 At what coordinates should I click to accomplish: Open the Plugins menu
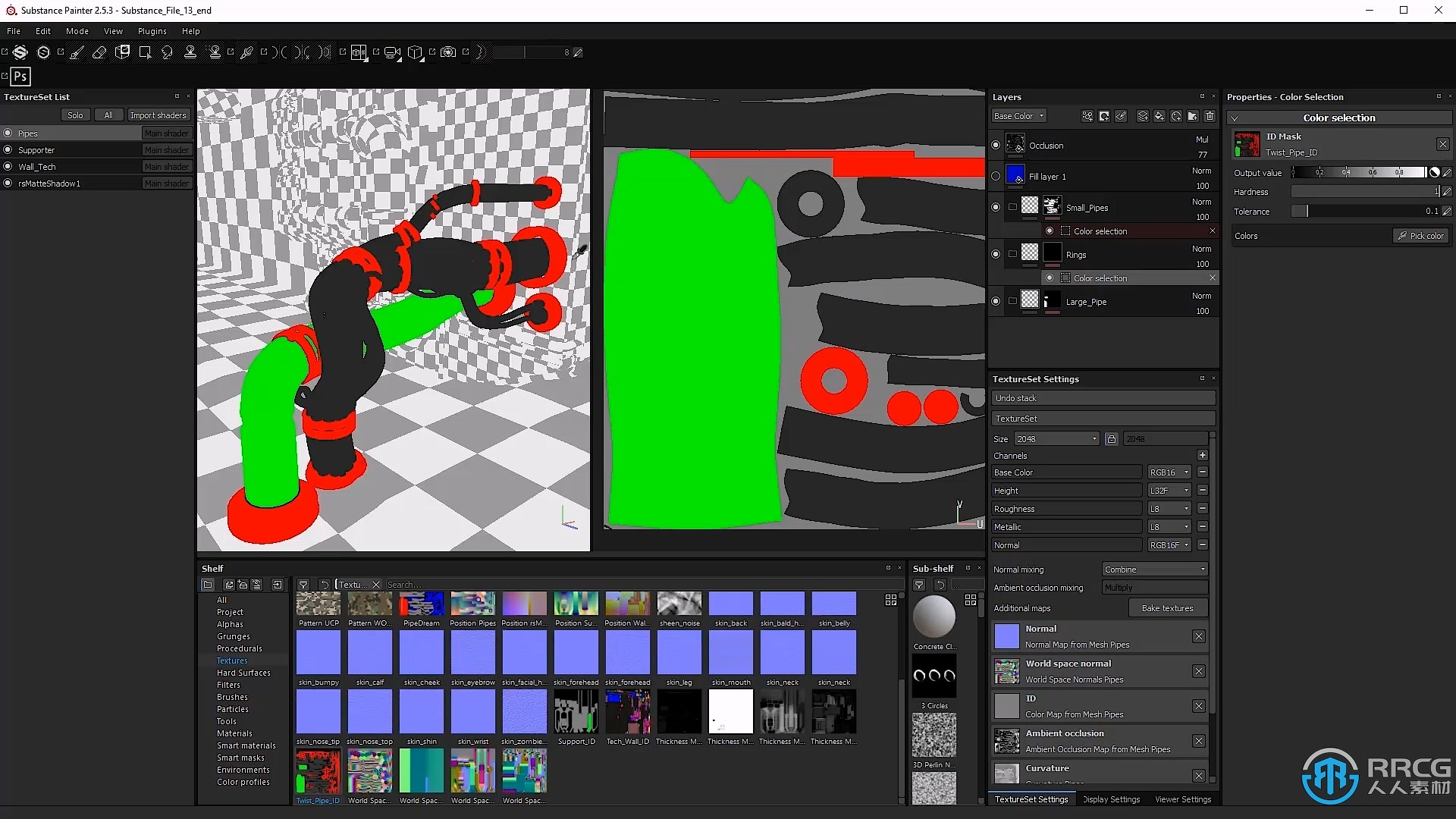[152, 31]
